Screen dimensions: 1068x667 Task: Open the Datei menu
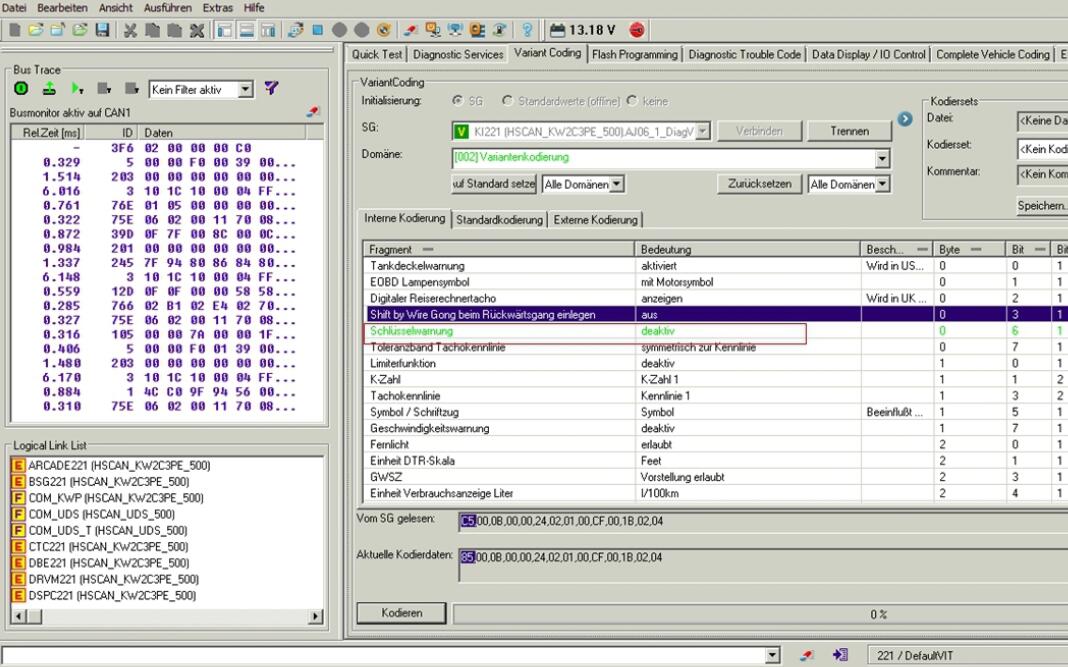pos(14,7)
